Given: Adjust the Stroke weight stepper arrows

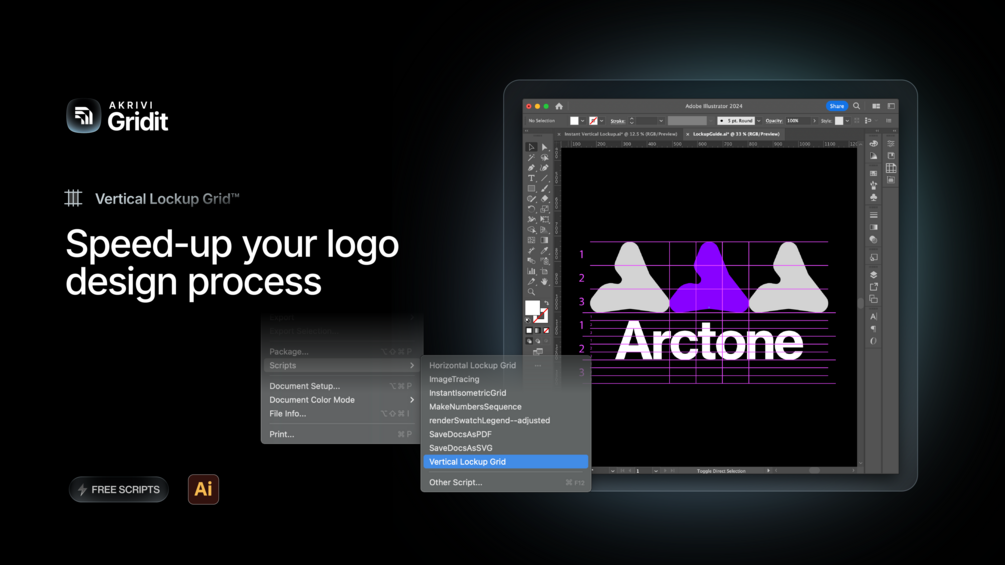Looking at the screenshot, I should [631, 121].
